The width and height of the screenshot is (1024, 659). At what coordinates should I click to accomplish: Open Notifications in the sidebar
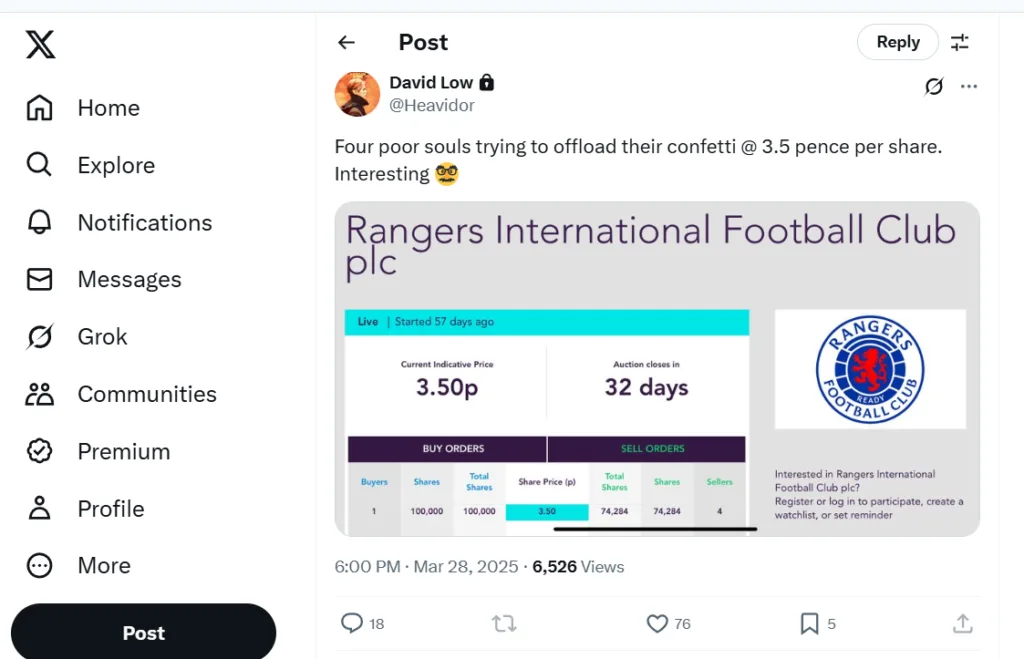(x=40, y=222)
